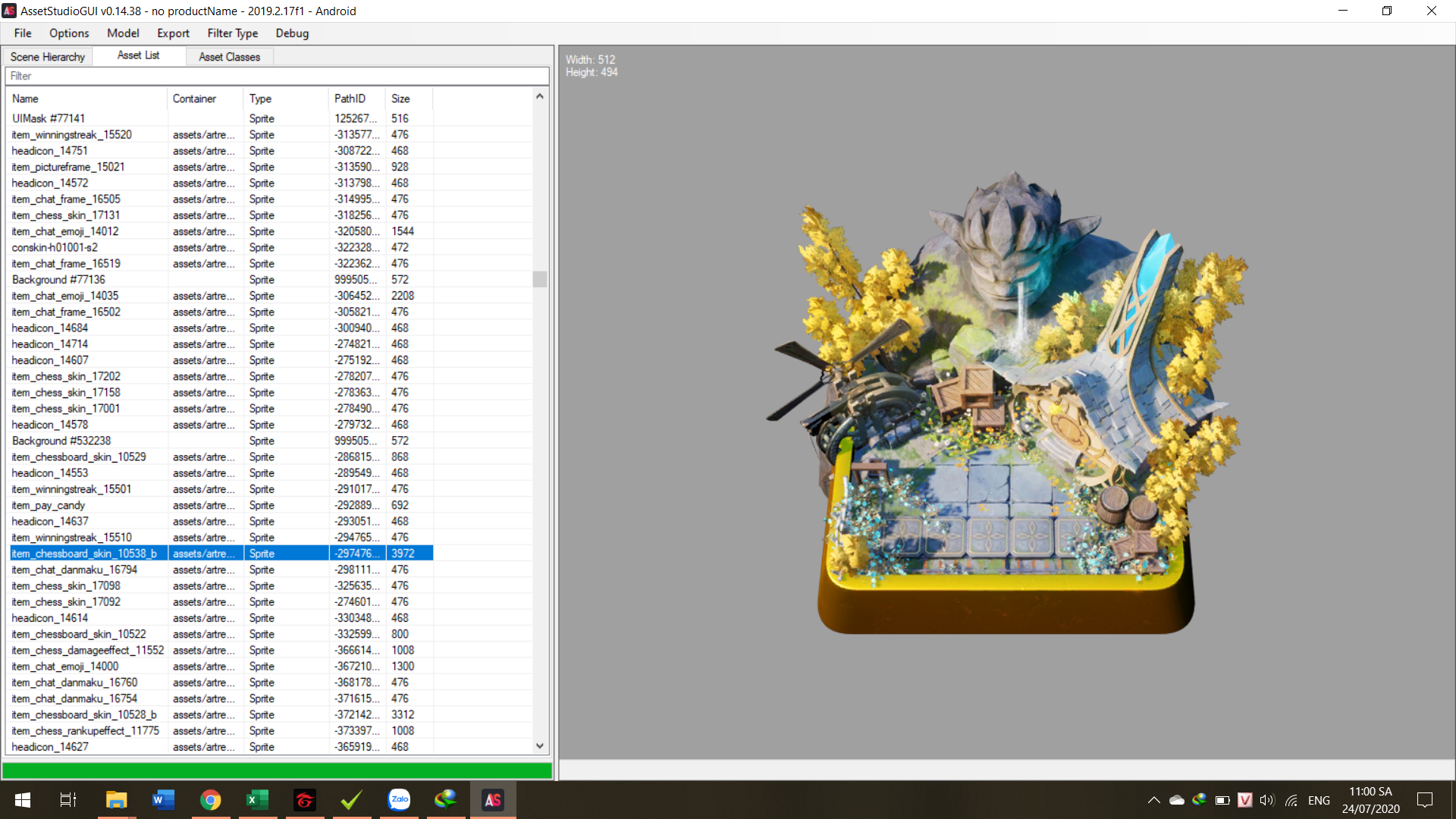Select item_chessboard_skin_10522 asset
The height and width of the screenshot is (819, 1456).
pyautogui.click(x=221, y=634)
